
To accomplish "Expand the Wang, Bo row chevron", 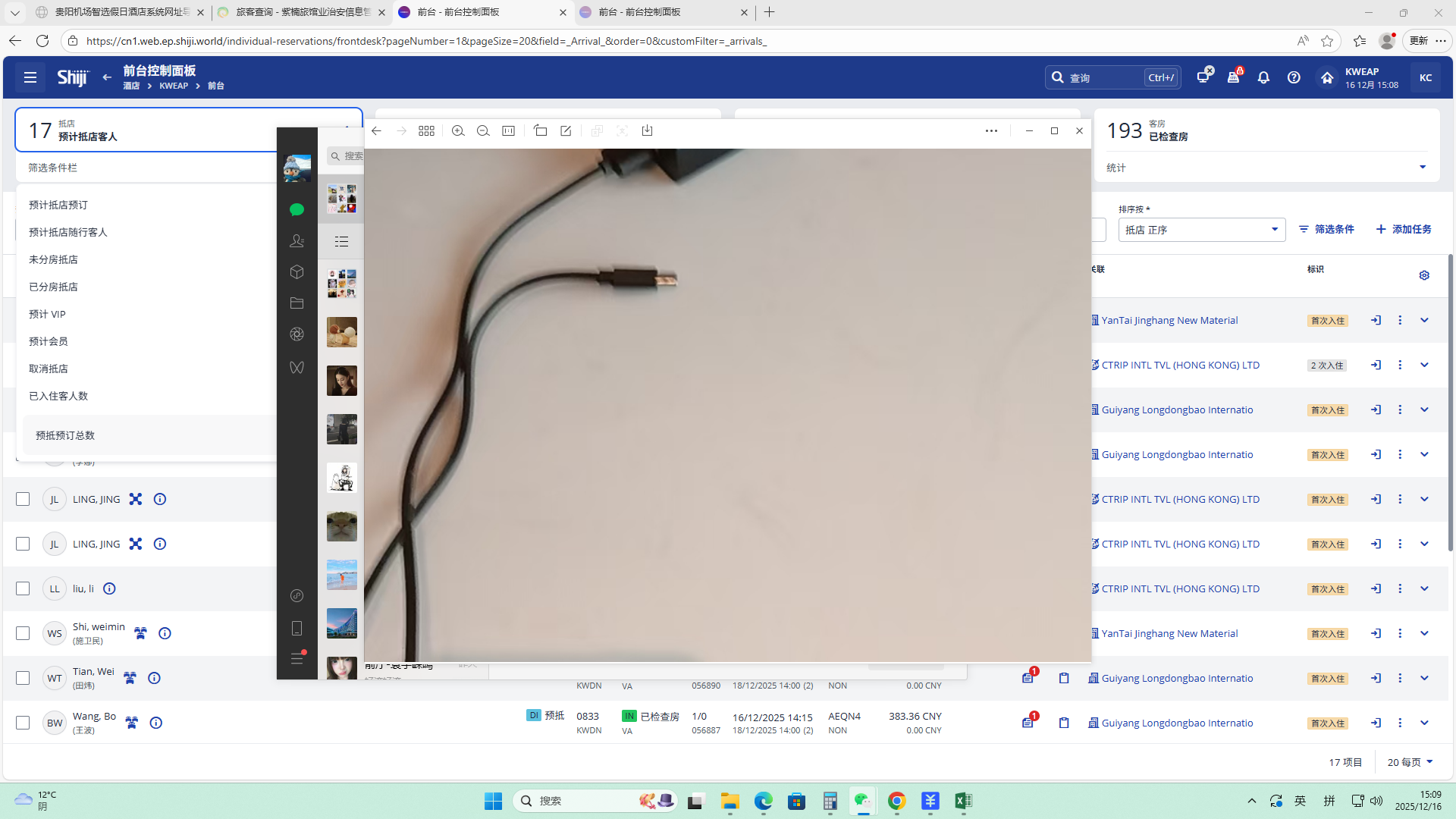I will click(x=1424, y=723).
